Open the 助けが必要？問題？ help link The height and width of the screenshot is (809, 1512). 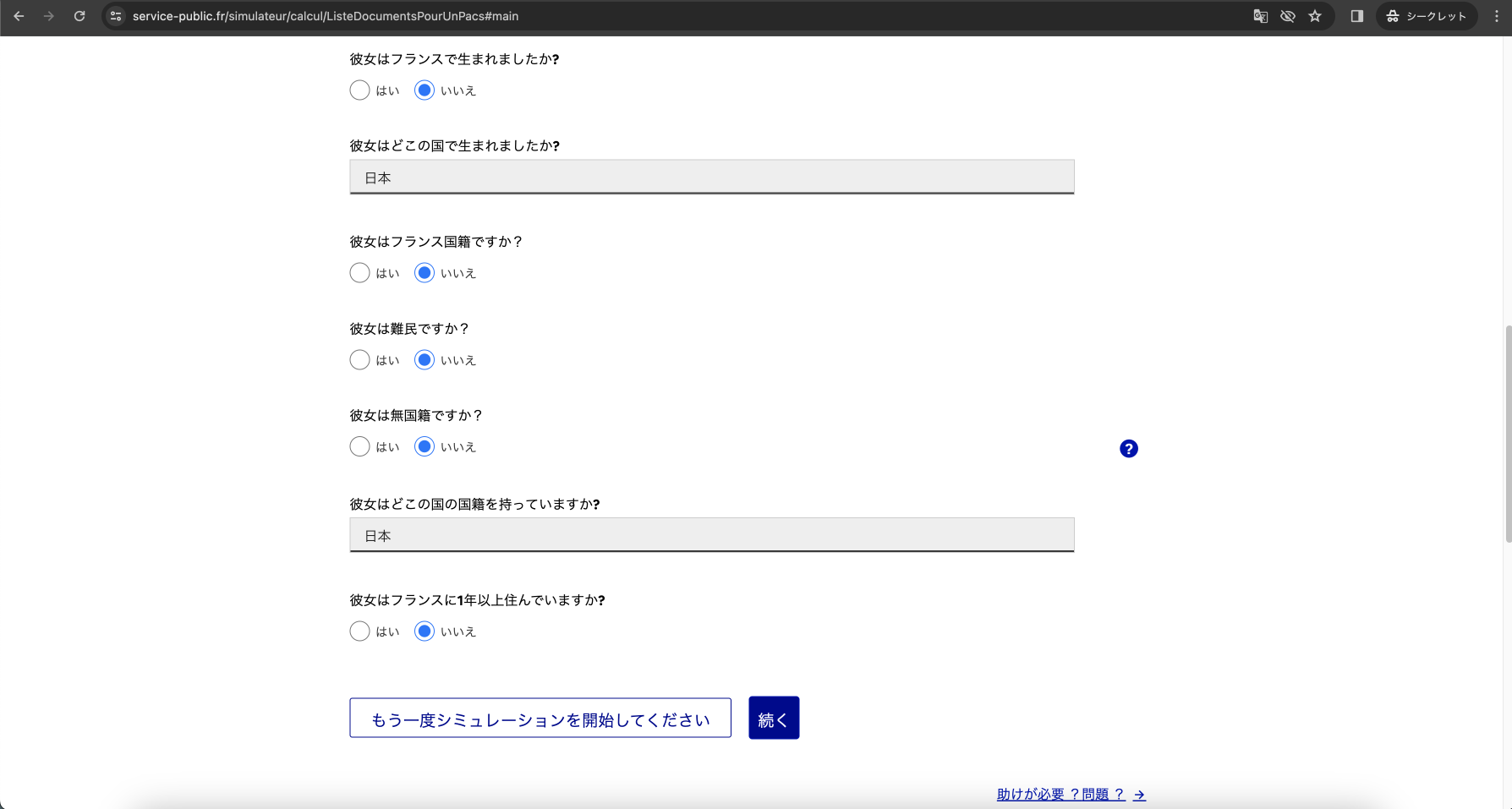coord(1071,795)
